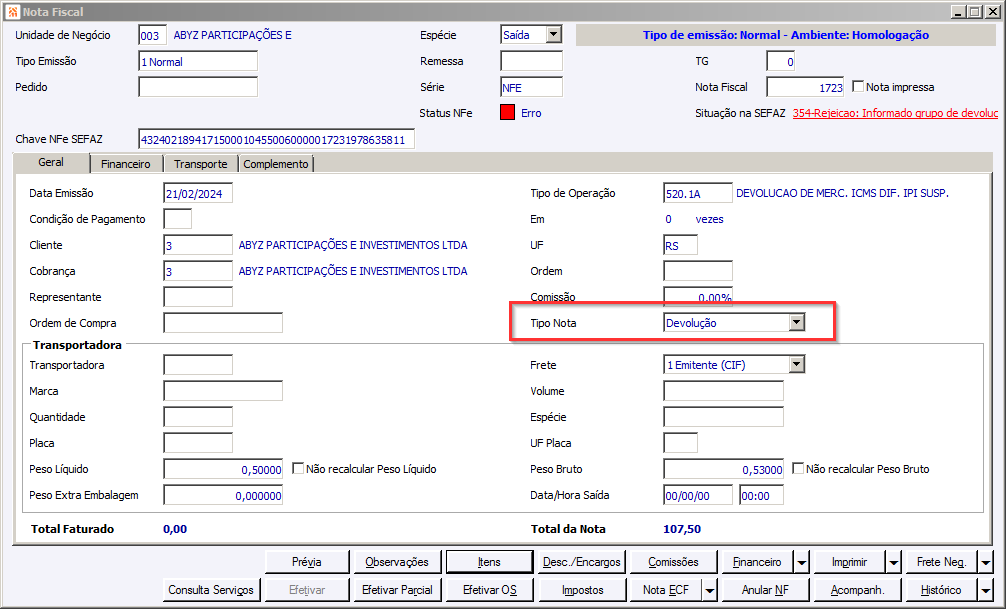Click the UF field showing RS
This screenshot has width=1006, height=609.
coord(681,245)
